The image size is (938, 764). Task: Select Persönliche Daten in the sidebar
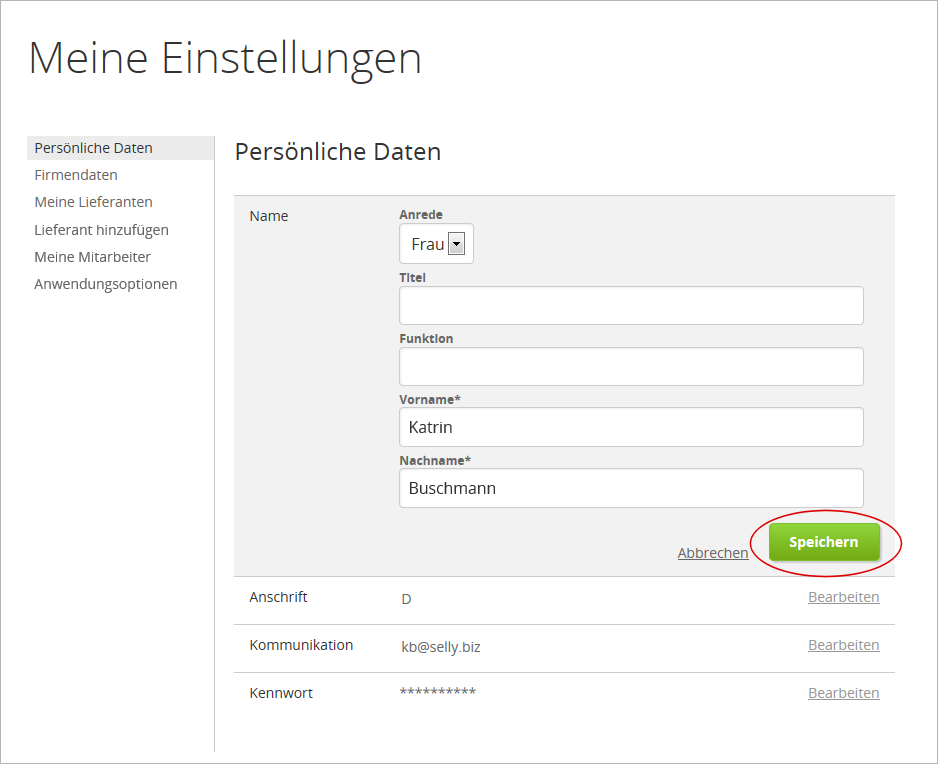tap(94, 148)
